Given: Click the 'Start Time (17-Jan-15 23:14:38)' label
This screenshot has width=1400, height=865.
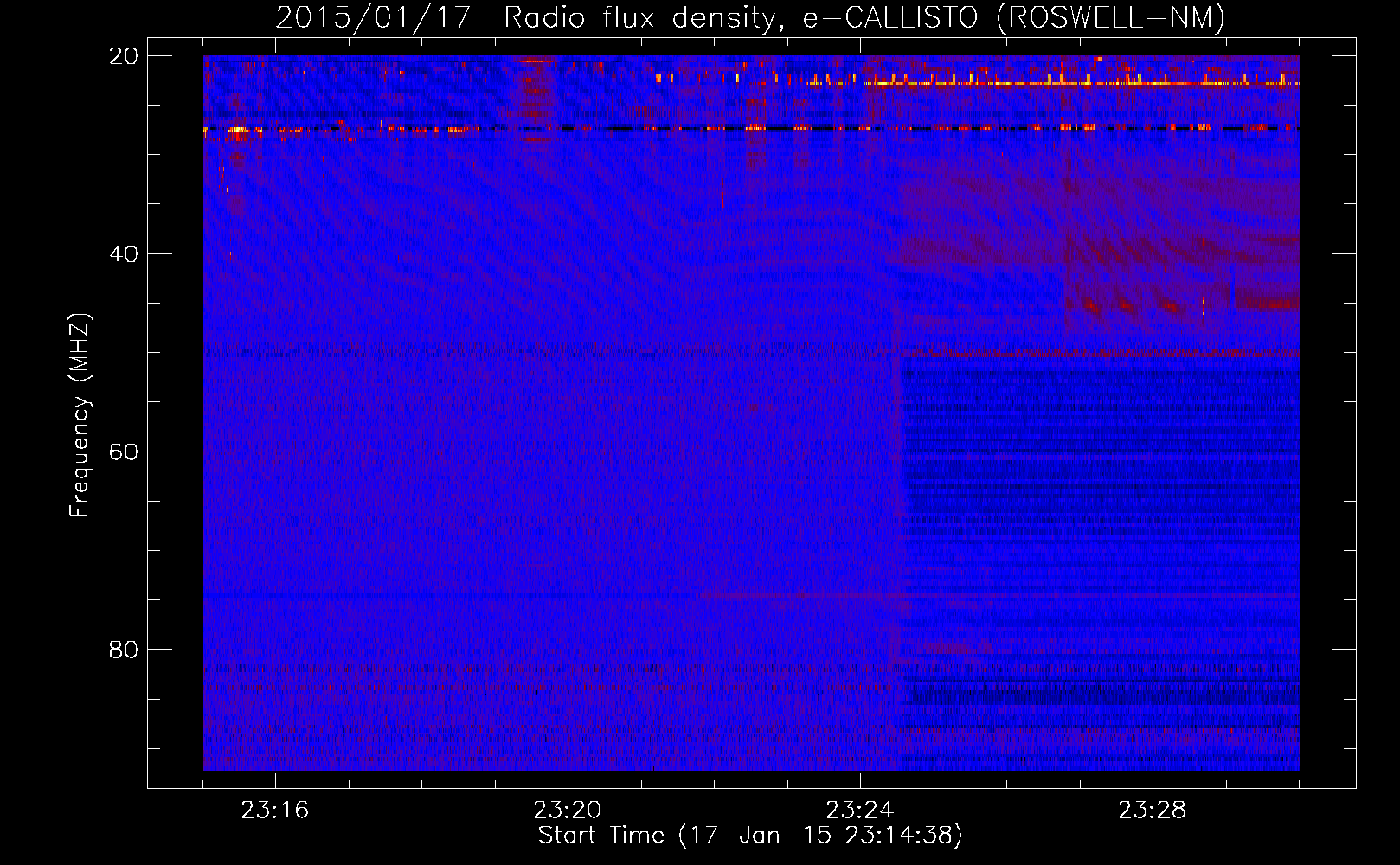Looking at the screenshot, I should (750, 836).
